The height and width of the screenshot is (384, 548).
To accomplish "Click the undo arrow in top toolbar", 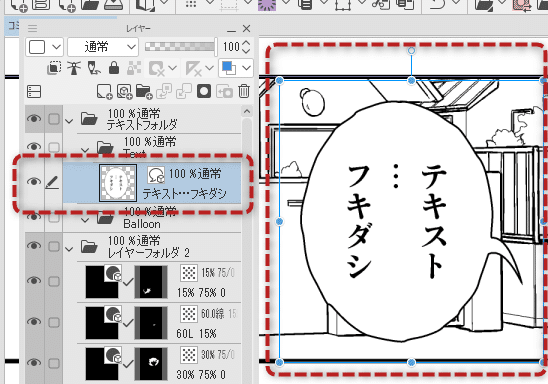I will (437, 4).
